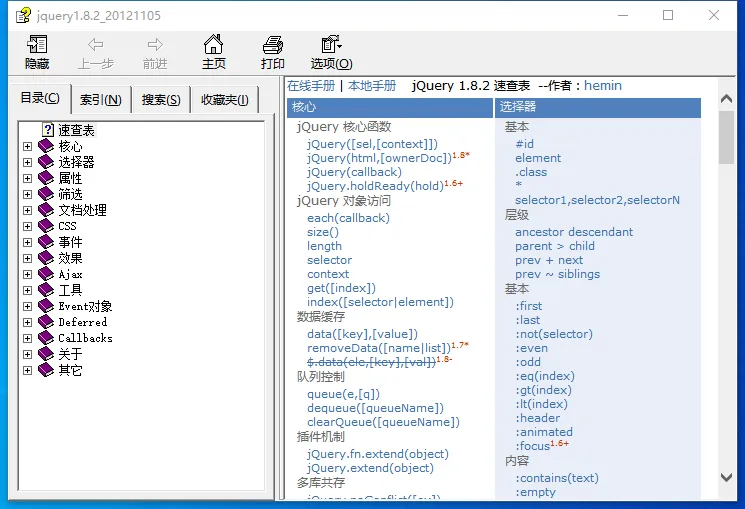Select the Callbacks tree item label
Screen dimensions: 745x509
click(86, 338)
